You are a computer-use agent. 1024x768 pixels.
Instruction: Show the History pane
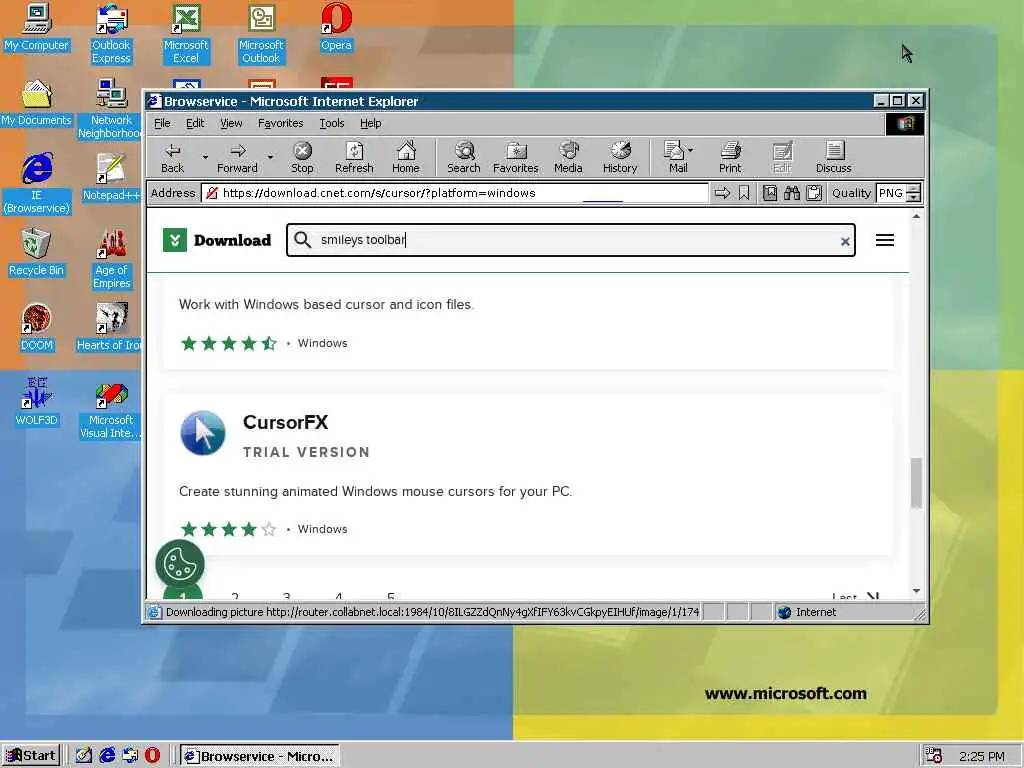(620, 158)
